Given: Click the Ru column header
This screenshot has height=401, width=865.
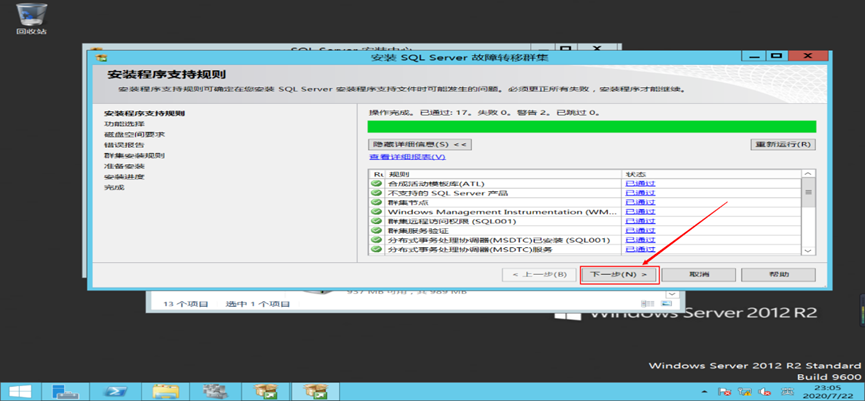Looking at the screenshot, I should [377, 174].
